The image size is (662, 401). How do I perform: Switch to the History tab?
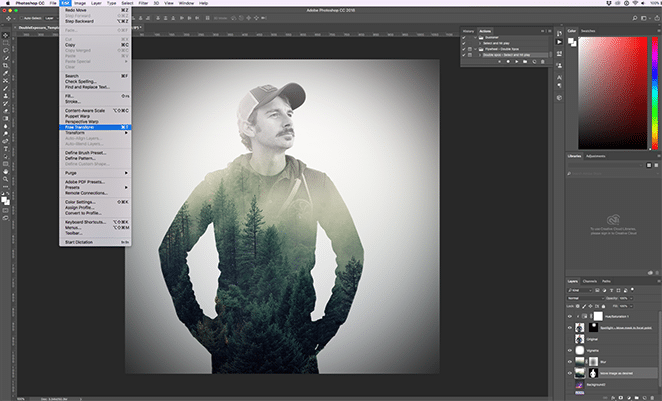(468, 31)
